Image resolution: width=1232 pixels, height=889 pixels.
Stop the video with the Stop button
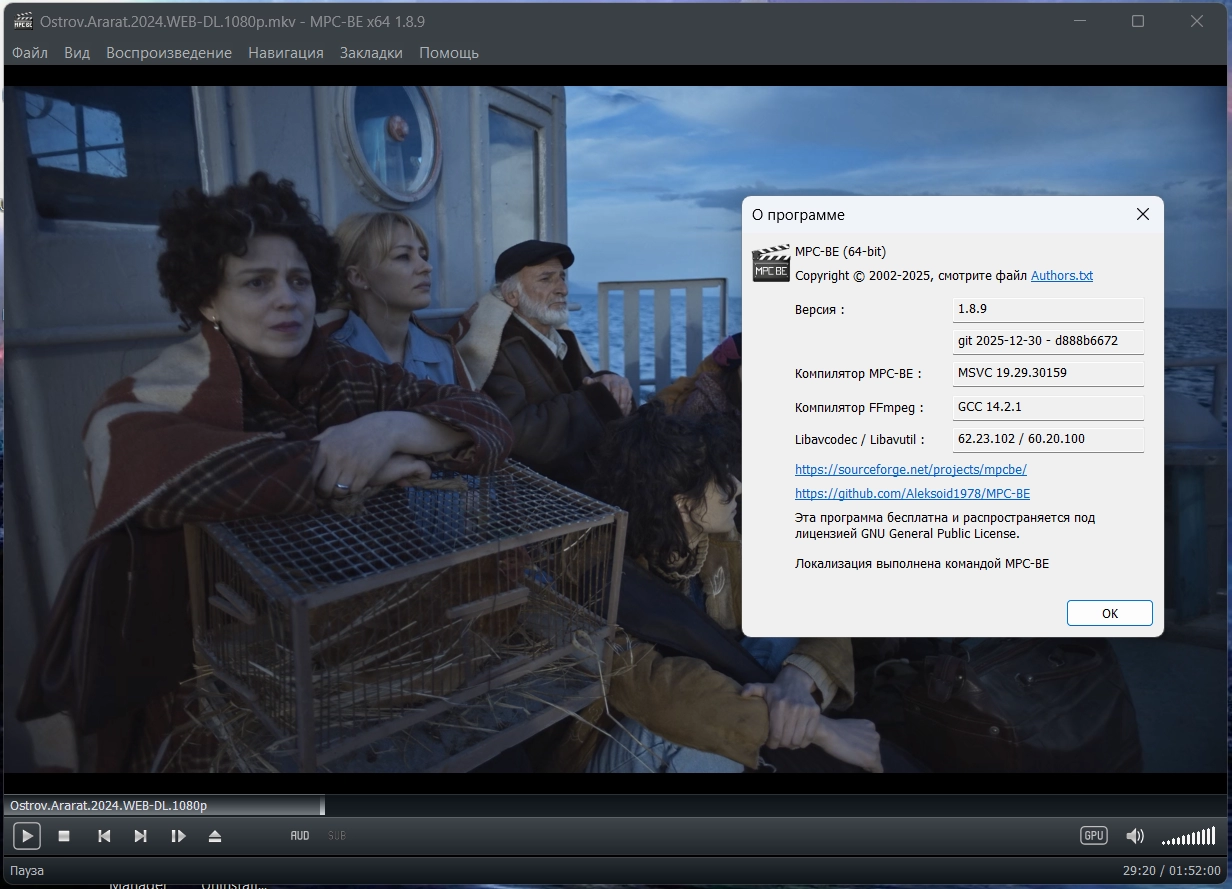pos(64,836)
